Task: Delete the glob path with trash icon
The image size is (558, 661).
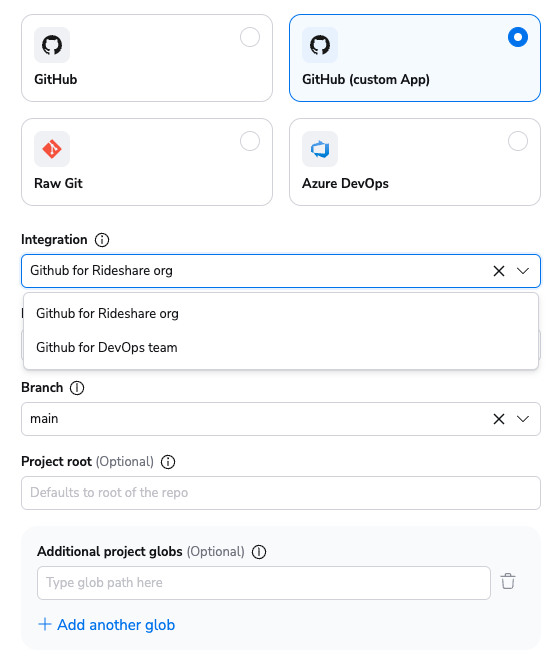Action: [x=508, y=581]
